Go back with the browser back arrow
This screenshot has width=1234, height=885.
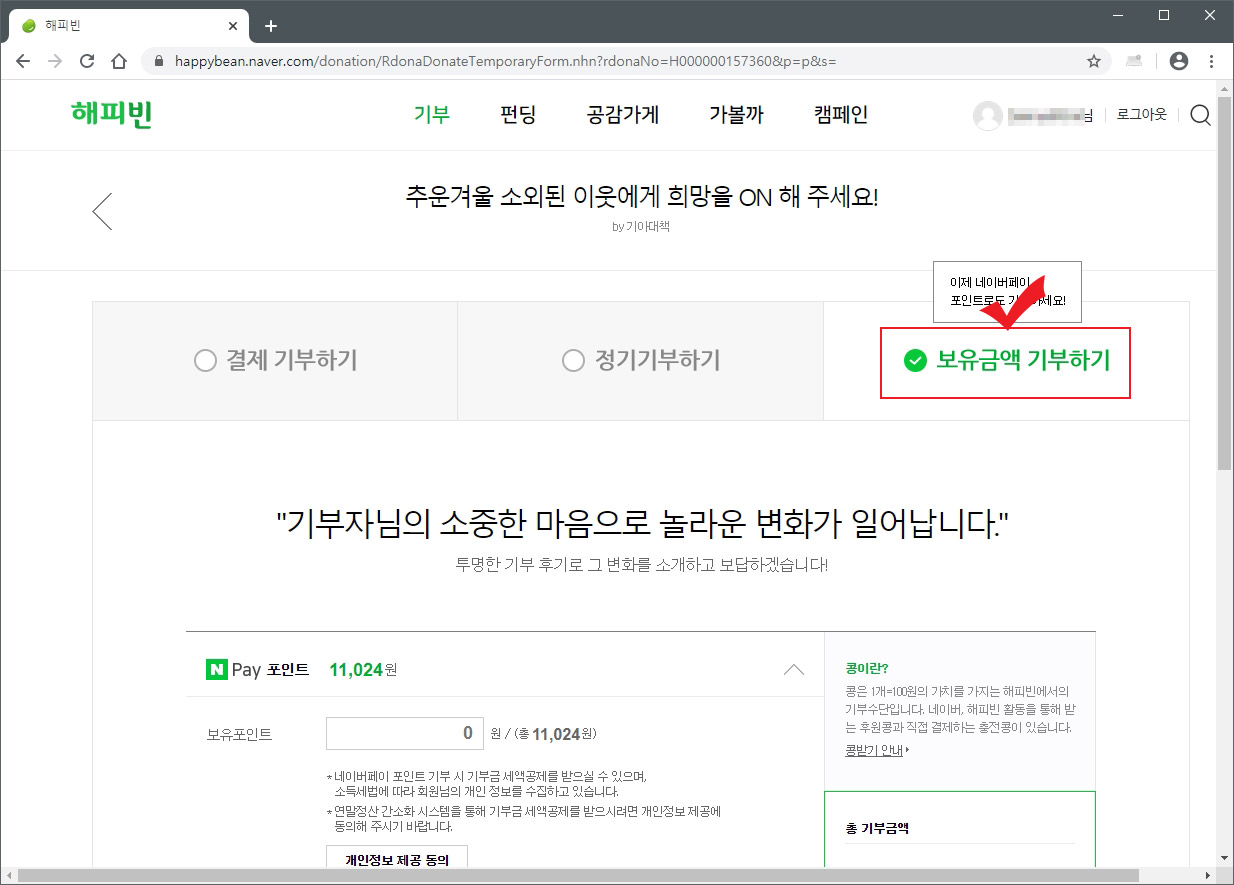23,61
